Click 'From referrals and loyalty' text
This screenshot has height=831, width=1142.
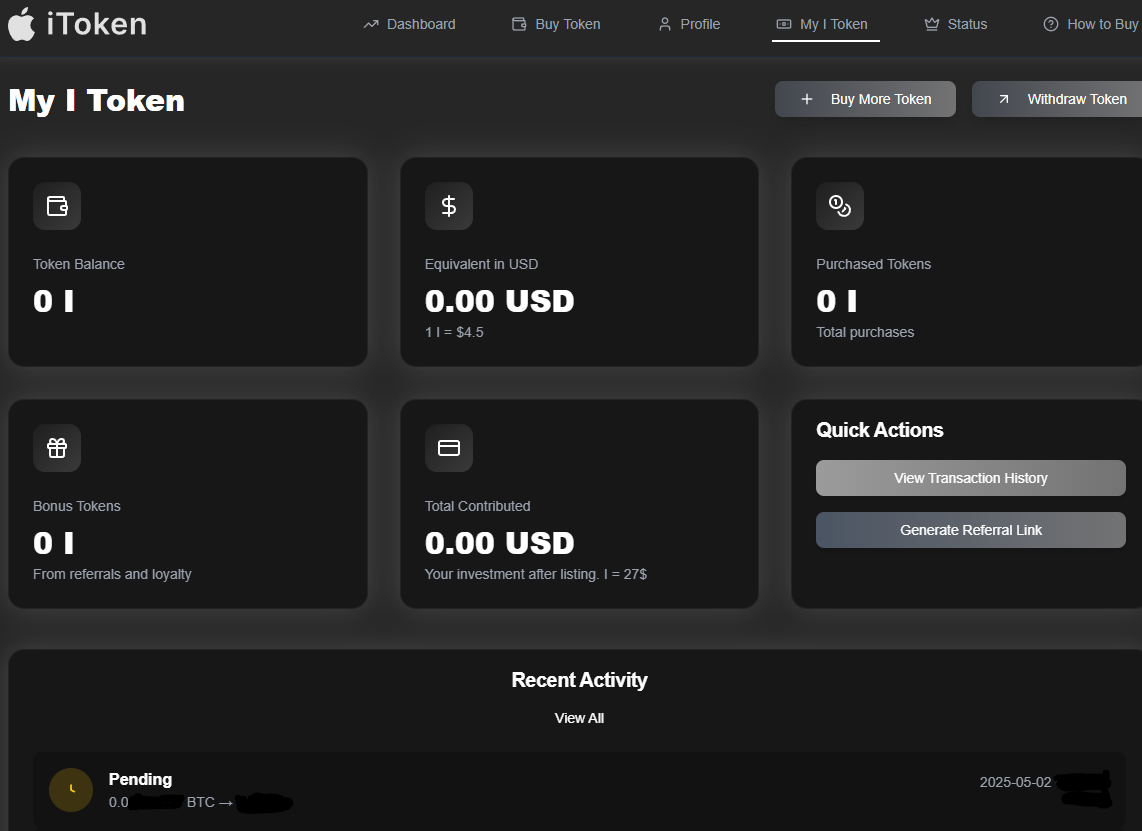coord(112,574)
